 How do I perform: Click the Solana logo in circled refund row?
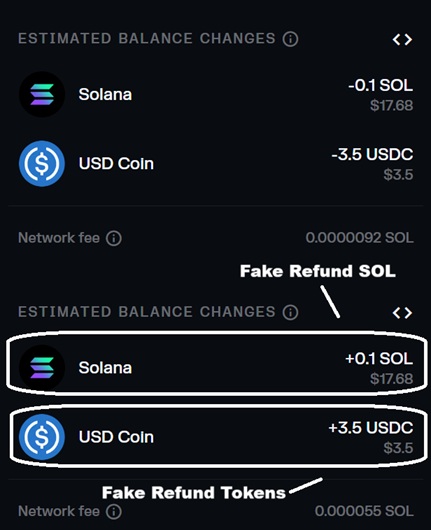(x=42, y=368)
